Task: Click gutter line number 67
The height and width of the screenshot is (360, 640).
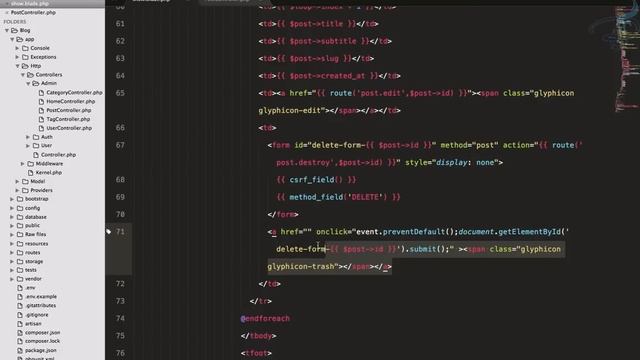Action: pyautogui.click(x=120, y=145)
